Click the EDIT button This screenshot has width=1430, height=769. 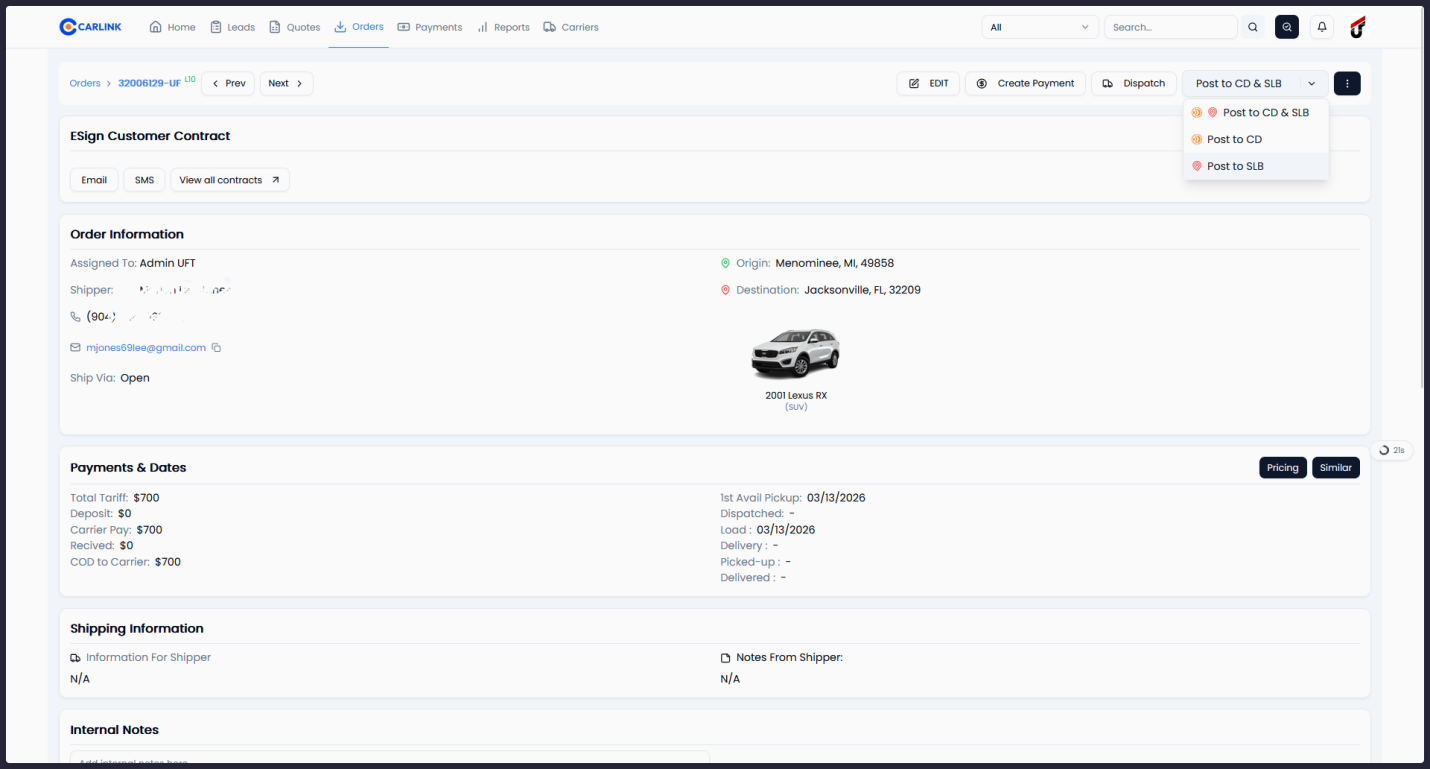click(928, 83)
